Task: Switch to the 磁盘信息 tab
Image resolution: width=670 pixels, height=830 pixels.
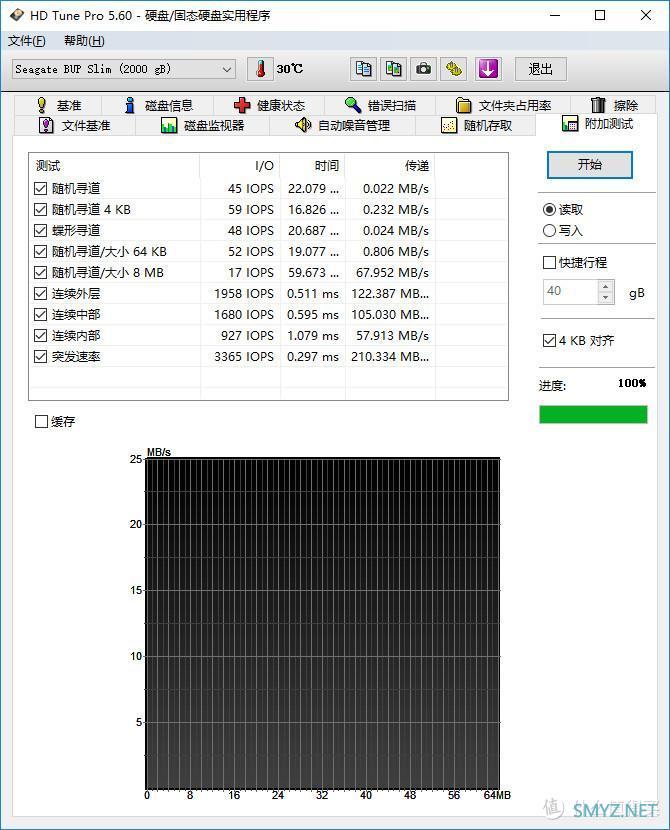Action: pyautogui.click(x=158, y=105)
